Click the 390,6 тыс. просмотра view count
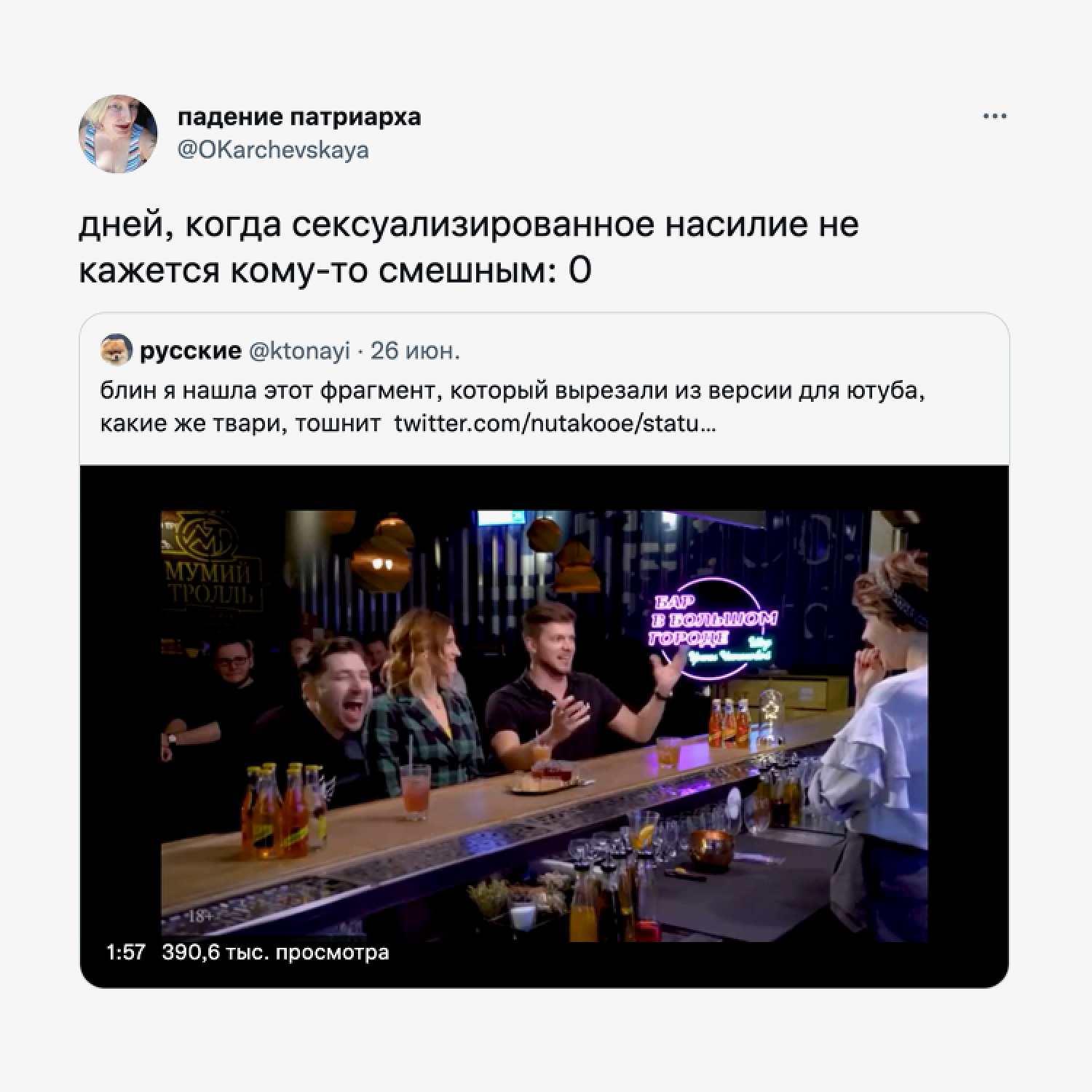 pyautogui.click(x=276, y=952)
